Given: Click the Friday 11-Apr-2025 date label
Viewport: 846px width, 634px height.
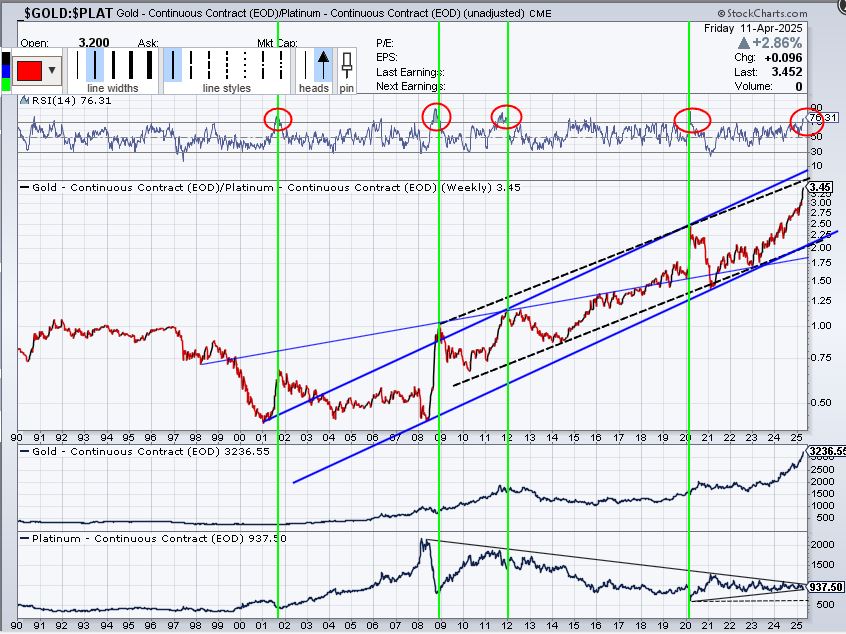Looking at the screenshot, I should (x=753, y=28).
